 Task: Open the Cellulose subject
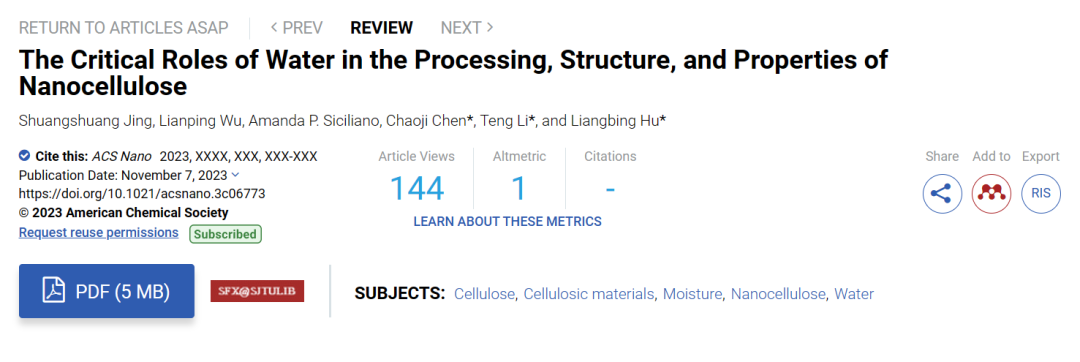coord(484,295)
